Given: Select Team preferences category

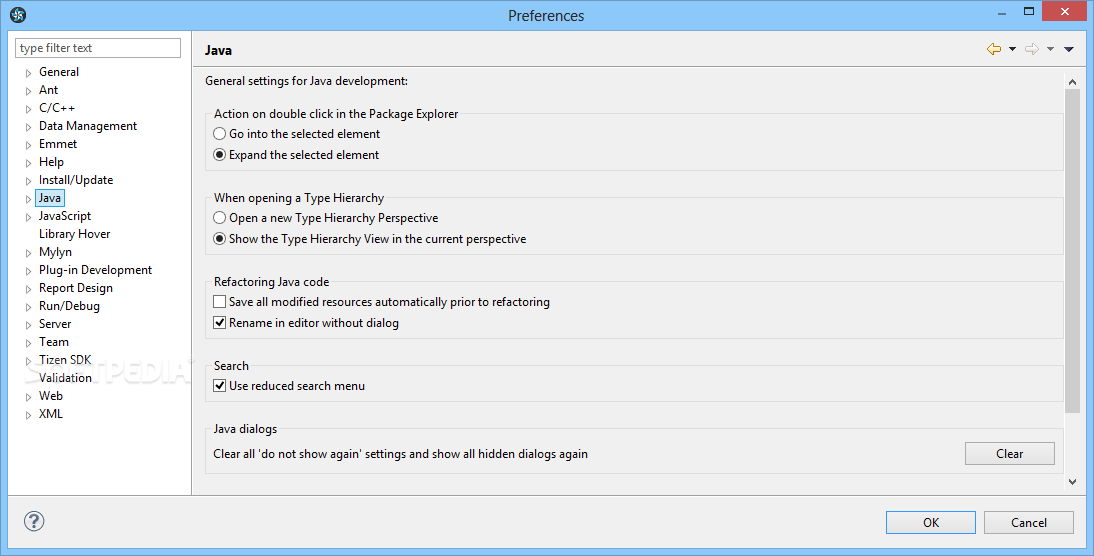Looking at the screenshot, I should (x=54, y=342).
